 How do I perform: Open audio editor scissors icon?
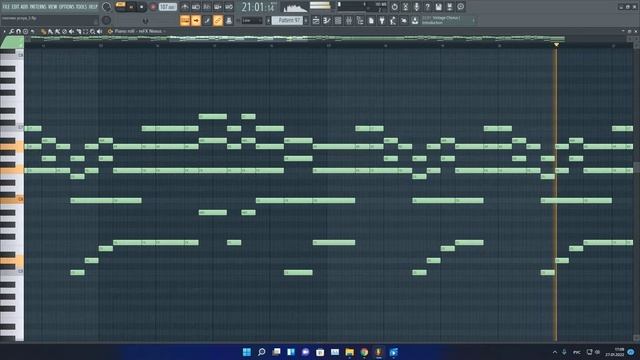[405, 7]
